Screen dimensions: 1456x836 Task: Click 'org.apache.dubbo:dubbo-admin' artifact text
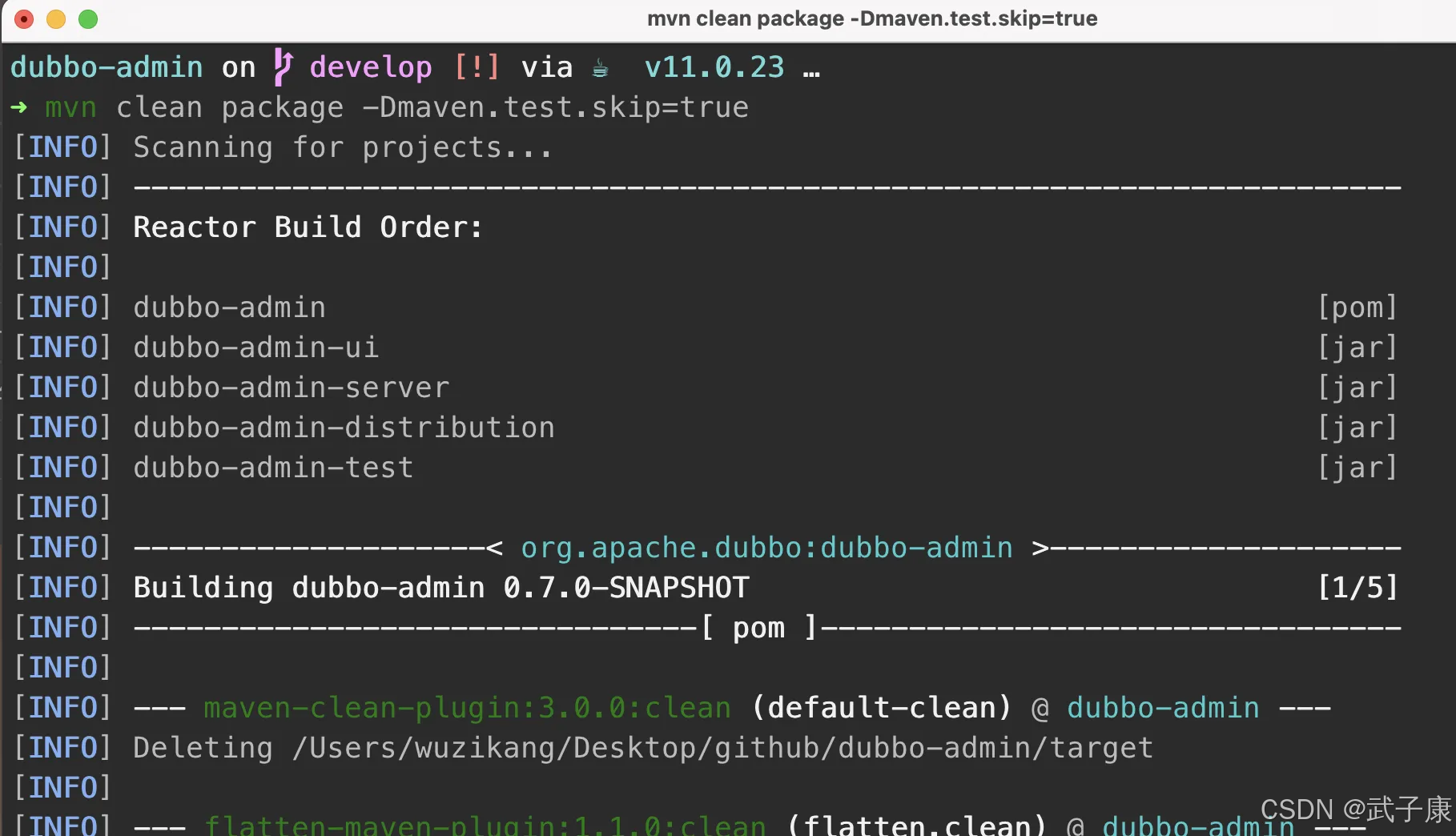click(767, 548)
